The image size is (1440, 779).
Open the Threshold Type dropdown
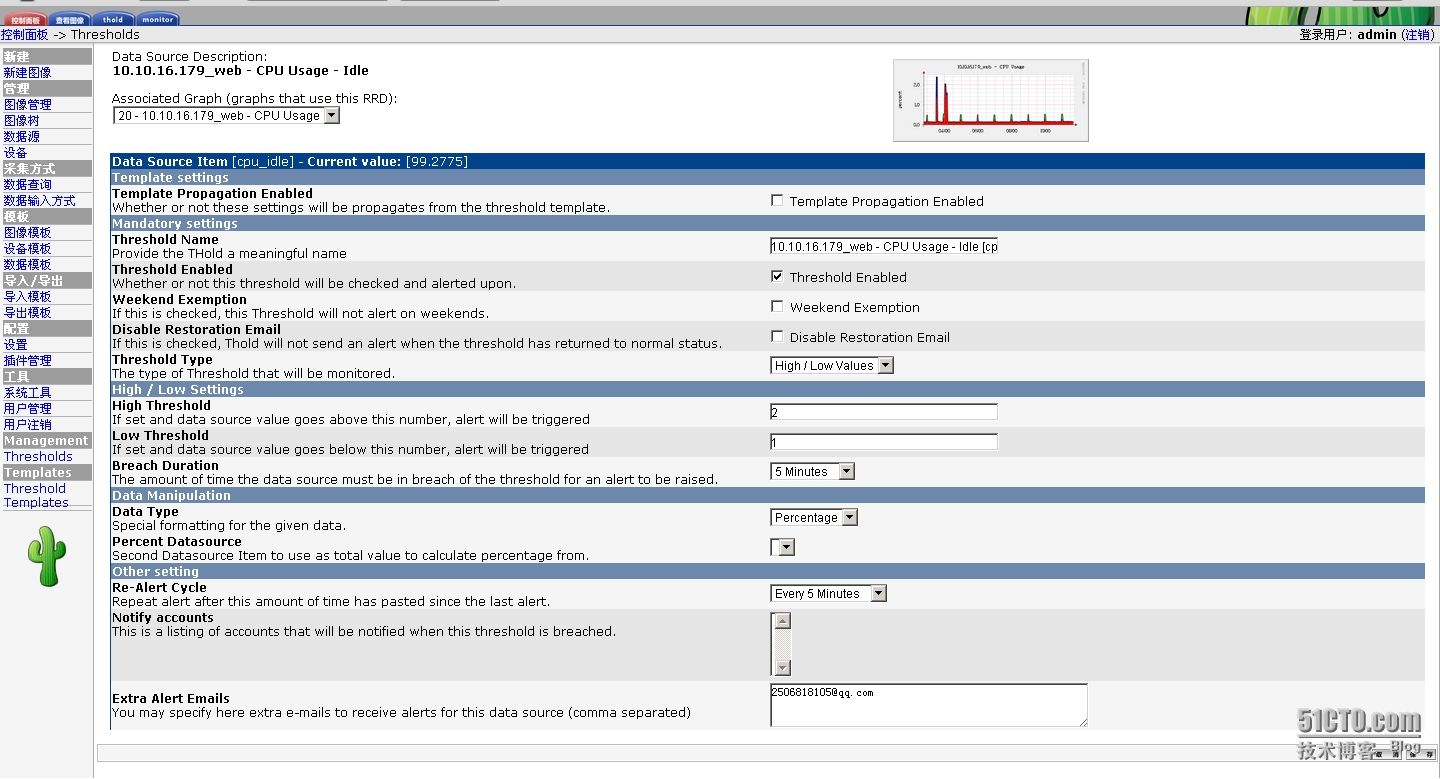coord(832,365)
